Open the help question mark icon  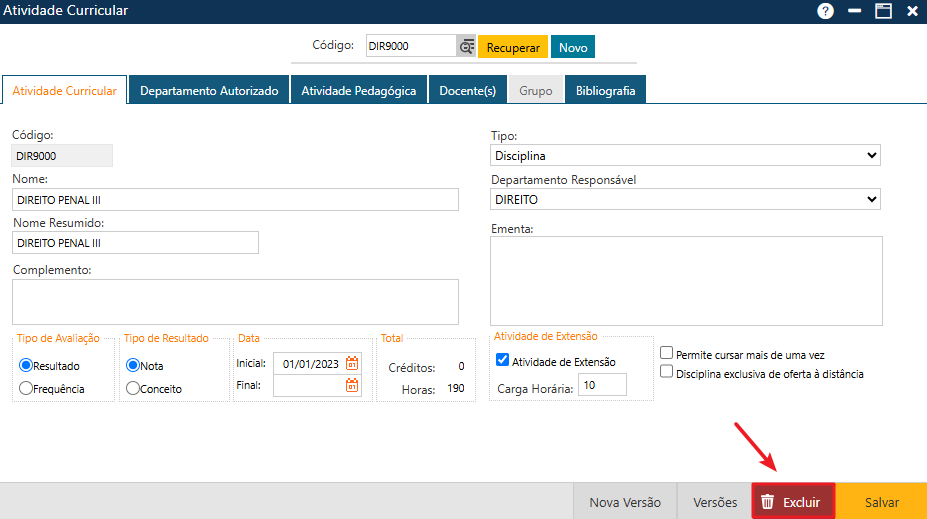[825, 11]
